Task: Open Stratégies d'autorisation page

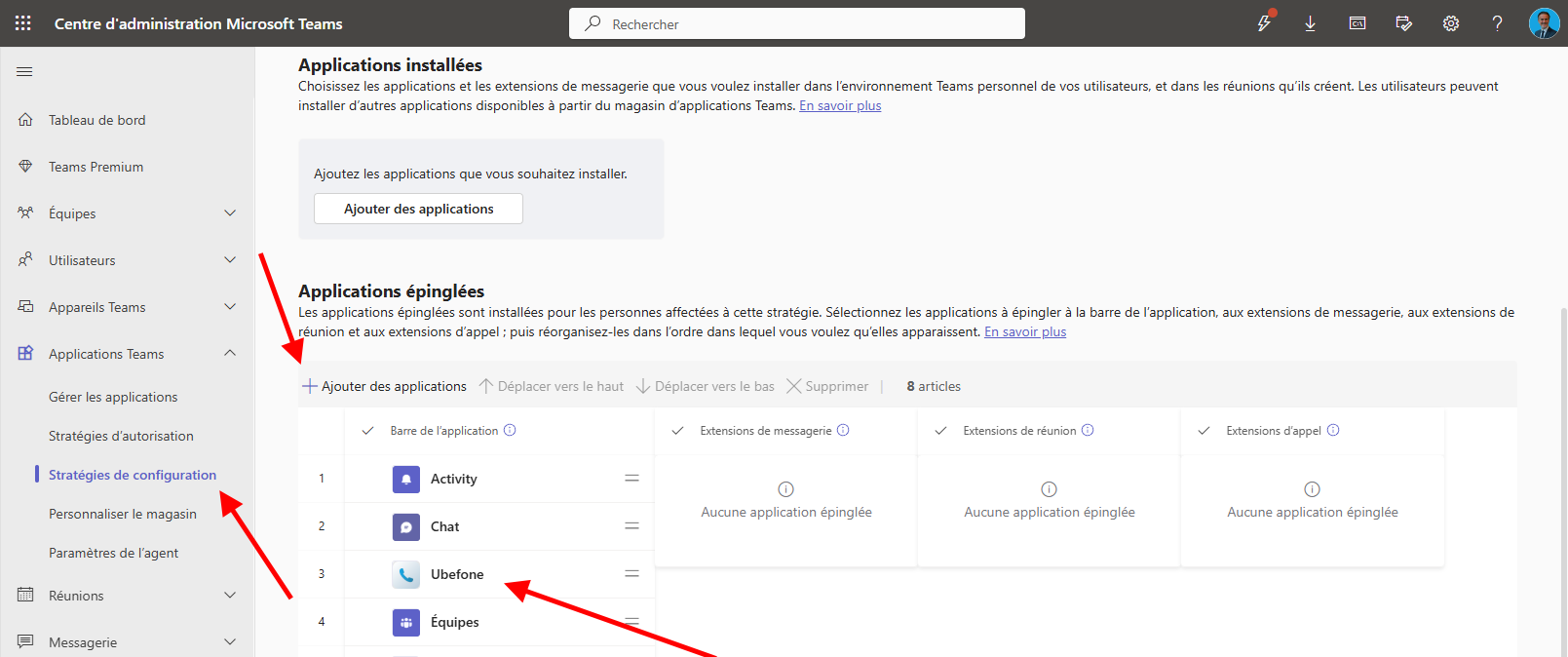Action: tap(121, 436)
